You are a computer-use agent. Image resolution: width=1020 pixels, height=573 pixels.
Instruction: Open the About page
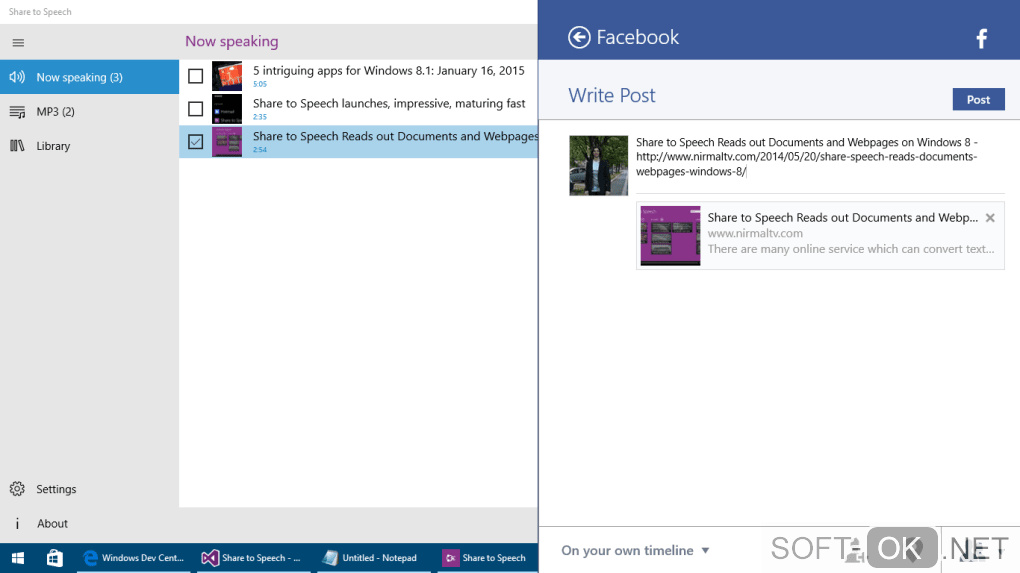point(89,524)
